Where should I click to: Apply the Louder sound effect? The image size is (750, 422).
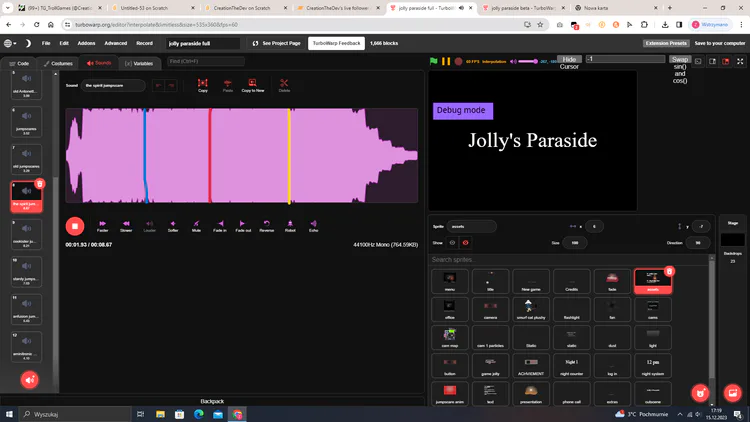(x=149, y=226)
